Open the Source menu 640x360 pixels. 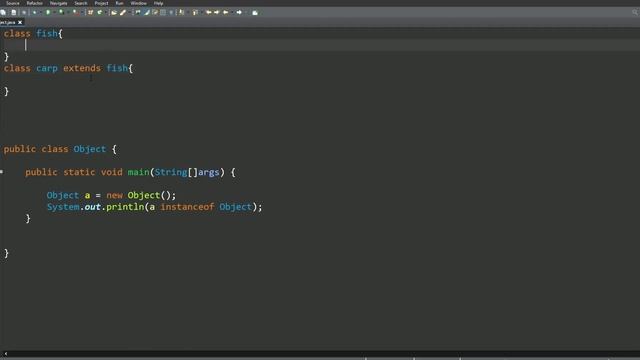13,3
